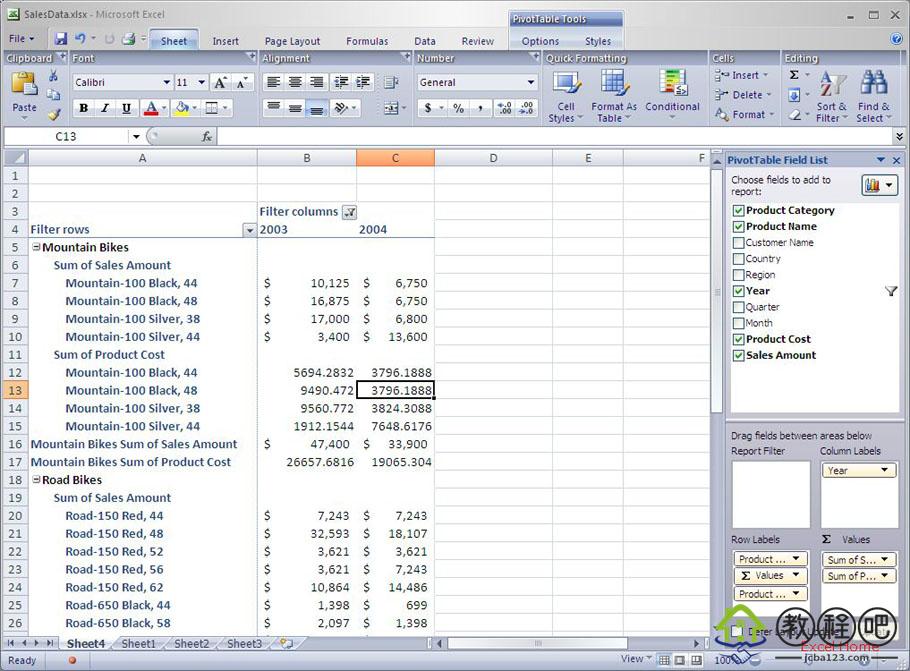Click the Save icon in quick access

(x=60, y=39)
